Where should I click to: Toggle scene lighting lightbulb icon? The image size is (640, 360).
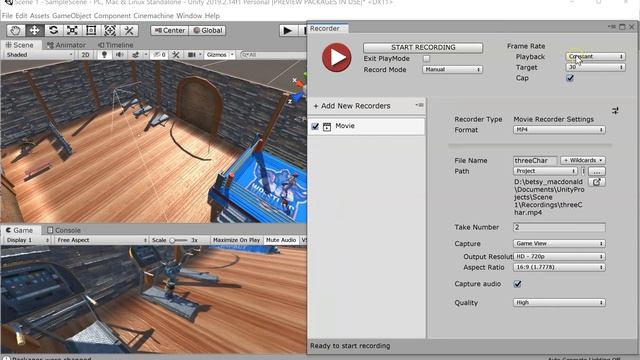pos(104,55)
